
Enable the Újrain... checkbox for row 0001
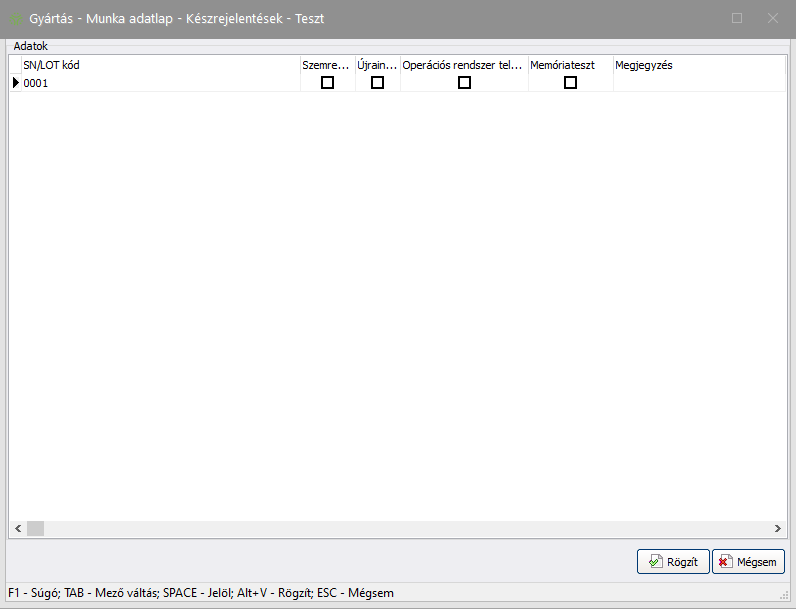pos(377,83)
